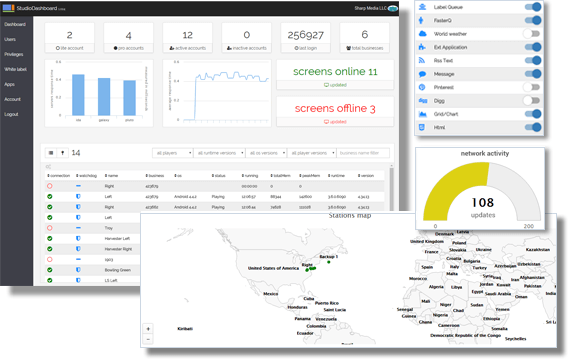Click the map zoom in plus button

(148, 329)
